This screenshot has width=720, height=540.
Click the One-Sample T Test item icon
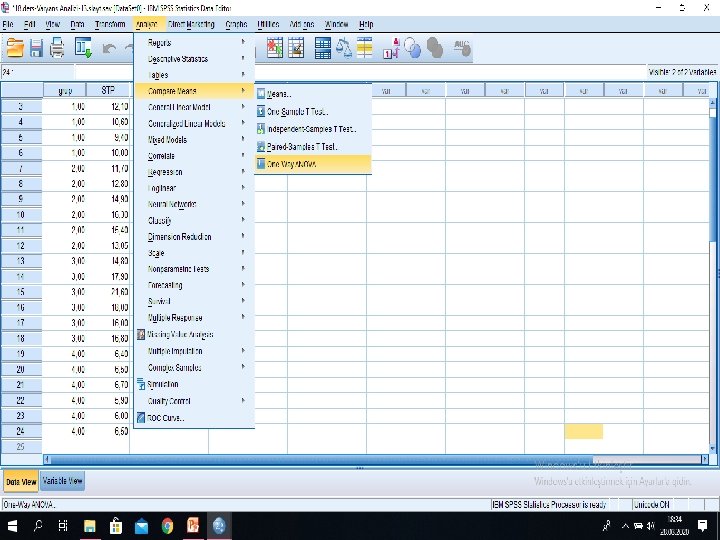tap(261, 111)
